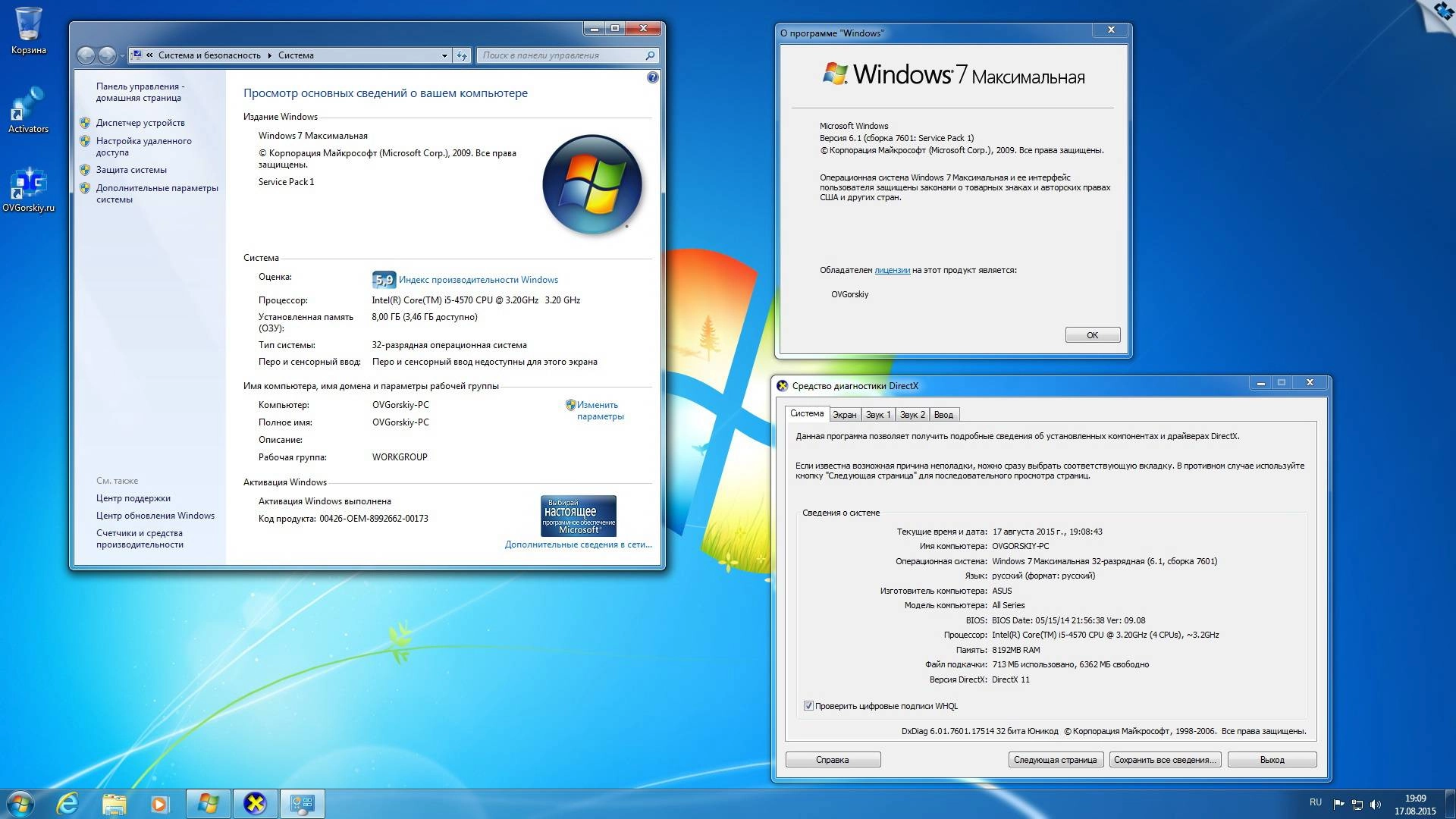Screen dimensions: 1456x819
Task: Switch to the Звук 1 tab
Action: [877, 415]
